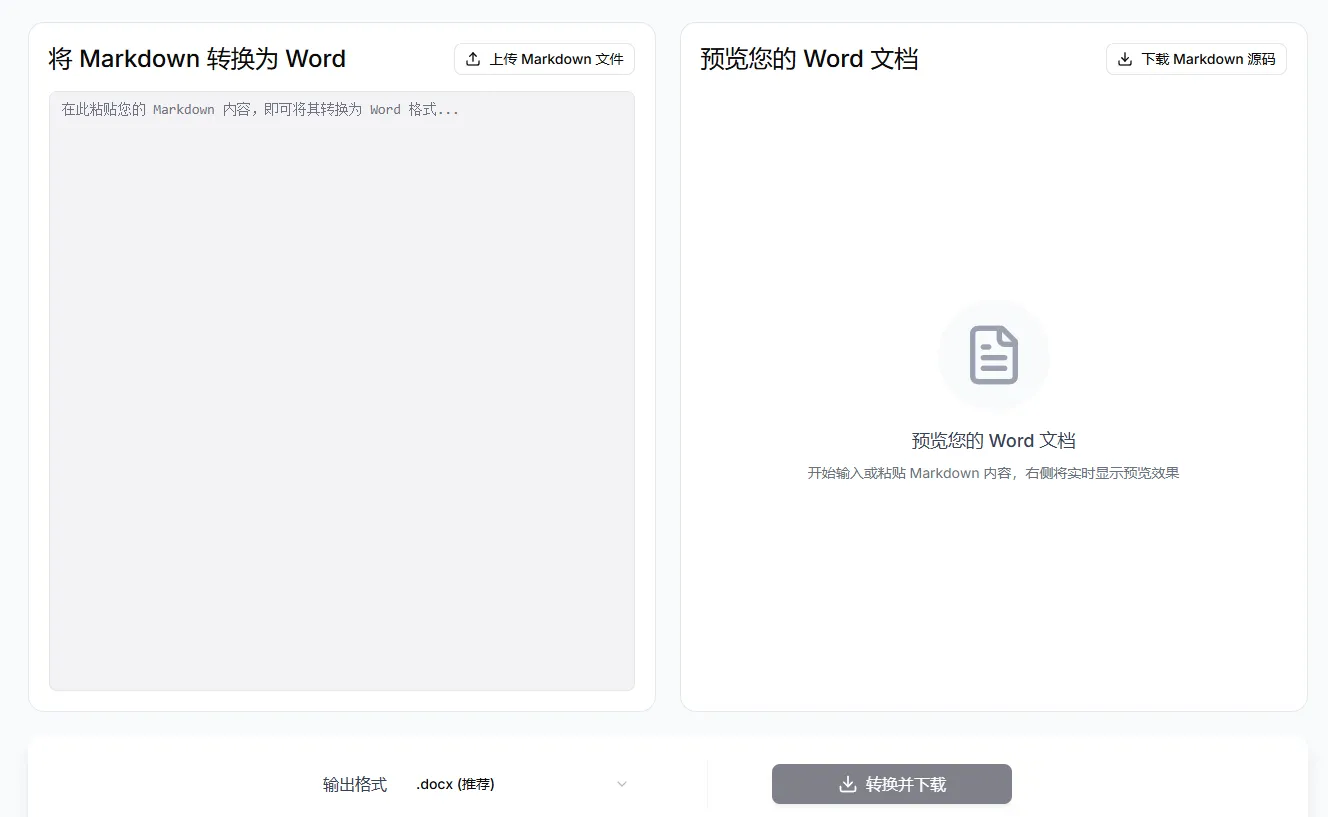Click the download icon beside 下载 Markdown 源码
Viewport: 1328px width, 817px height.
1125,59
